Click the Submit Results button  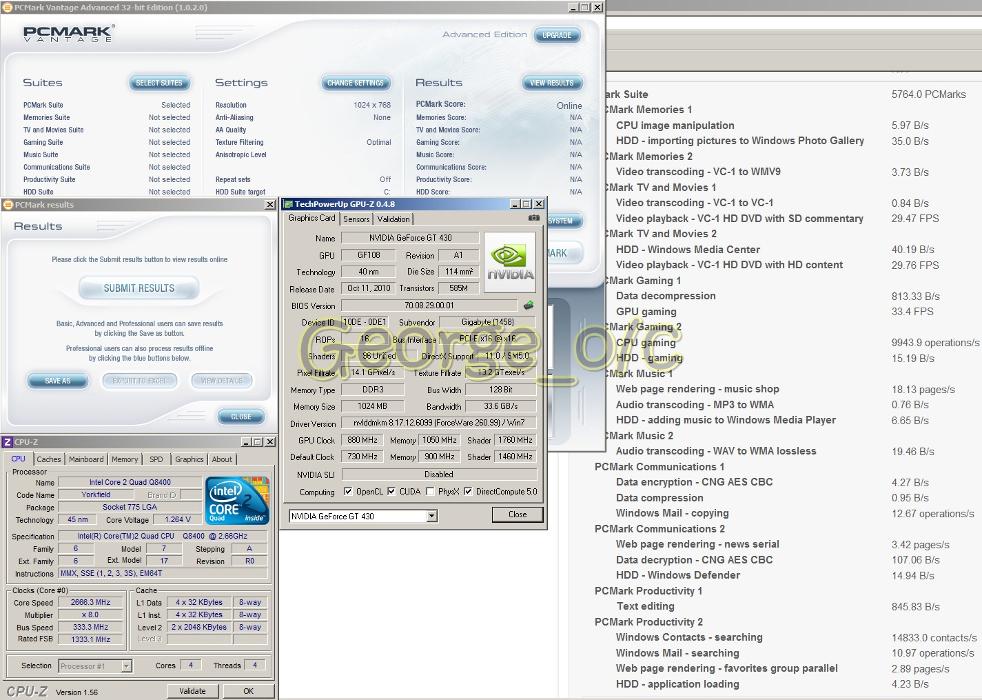tap(139, 288)
